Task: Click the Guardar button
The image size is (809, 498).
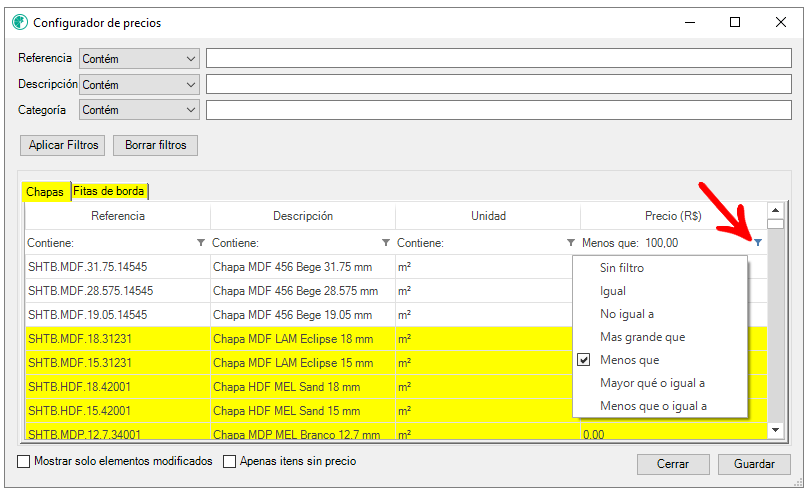Action: [754, 464]
